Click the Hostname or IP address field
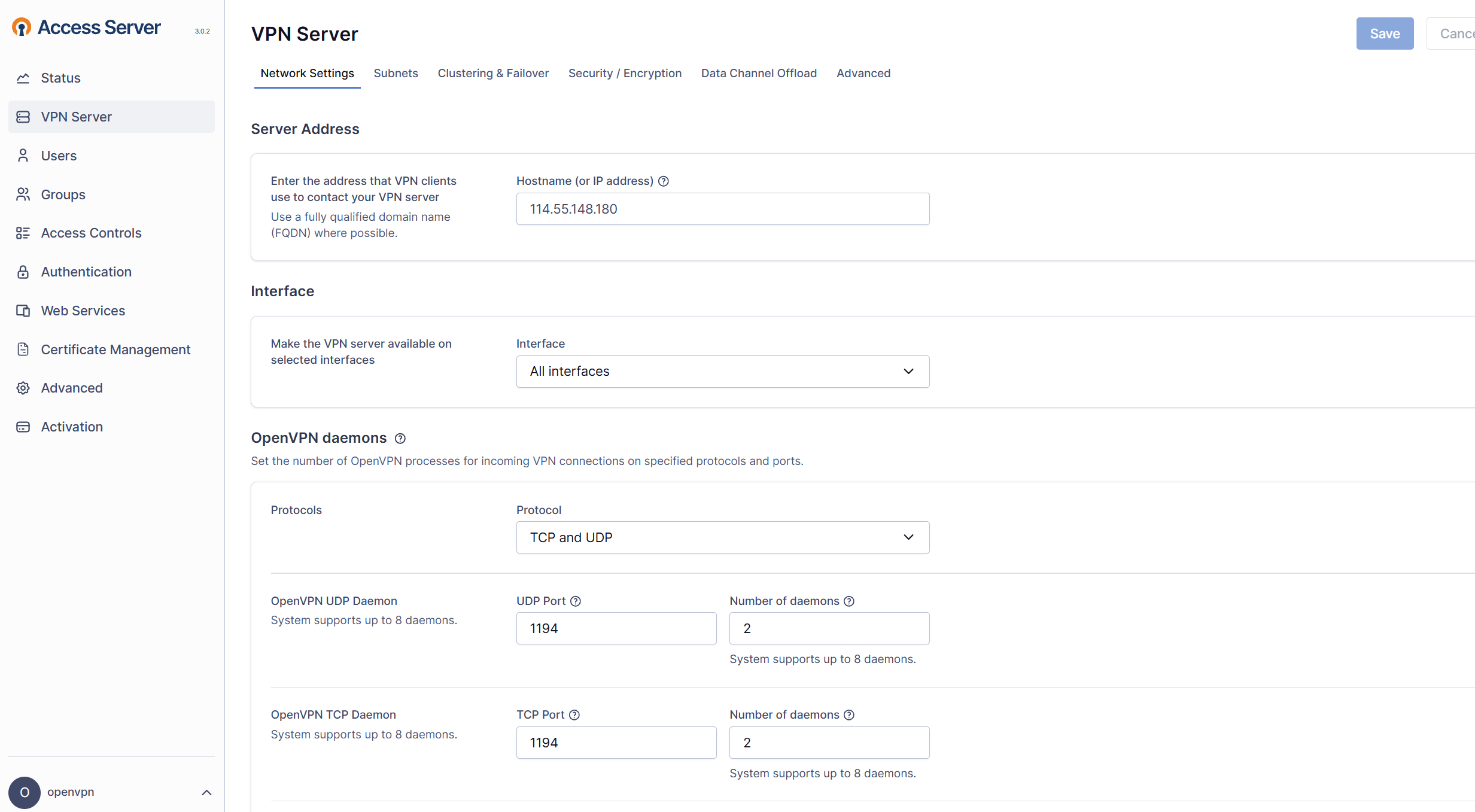This screenshot has height=812, width=1475. (722, 209)
